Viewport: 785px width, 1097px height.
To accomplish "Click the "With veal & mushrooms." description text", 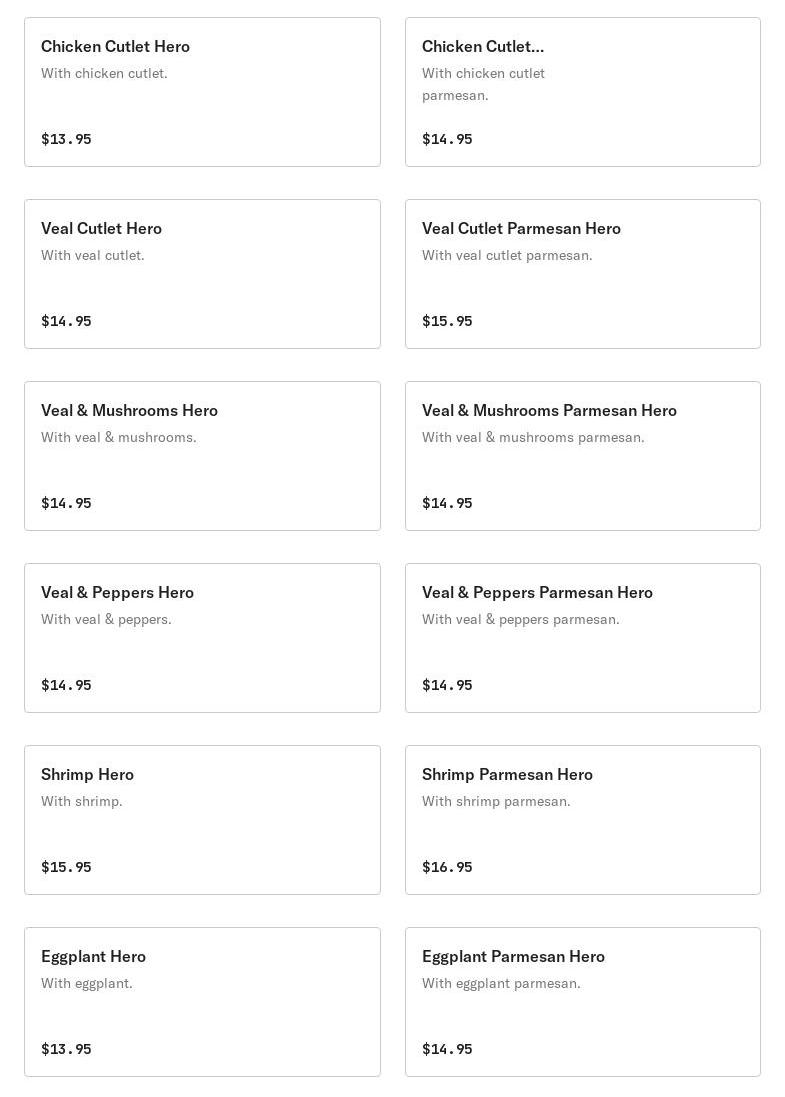I will point(118,438).
